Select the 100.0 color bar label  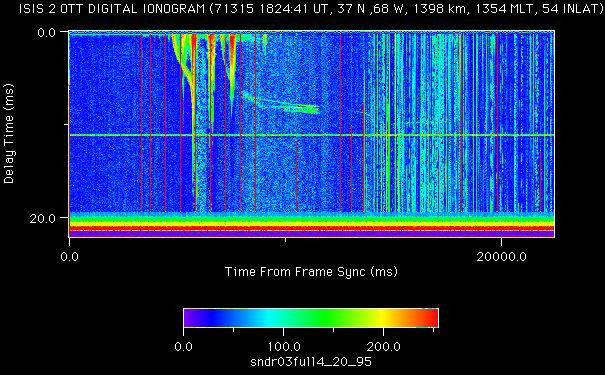pyautogui.click(x=284, y=346)
